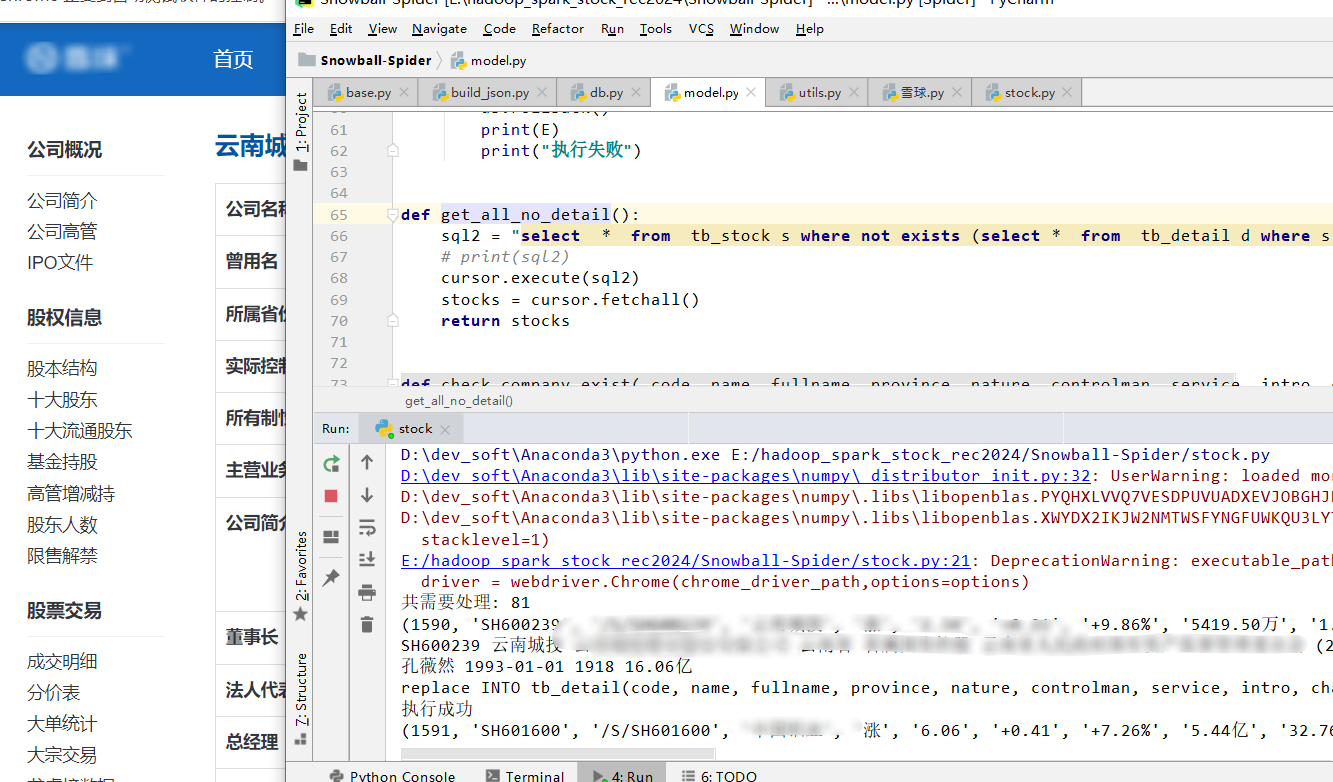This screenshot has width=1333, height=782.
Task: Rerun the stock script with green rerun icon
Action: [x=331, y=464]
